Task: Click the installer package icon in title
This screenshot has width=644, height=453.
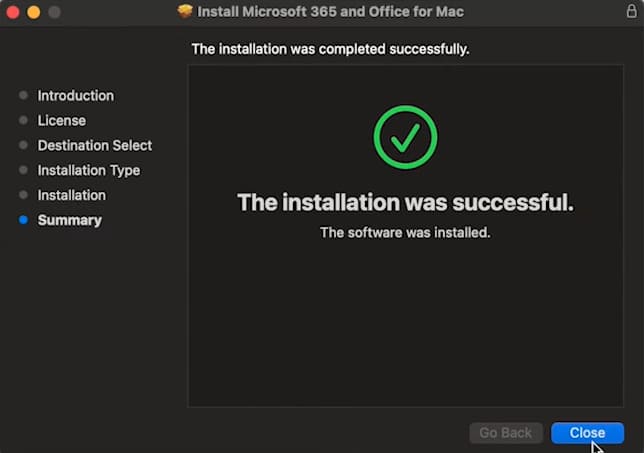Action: click(x=184, y=12)
